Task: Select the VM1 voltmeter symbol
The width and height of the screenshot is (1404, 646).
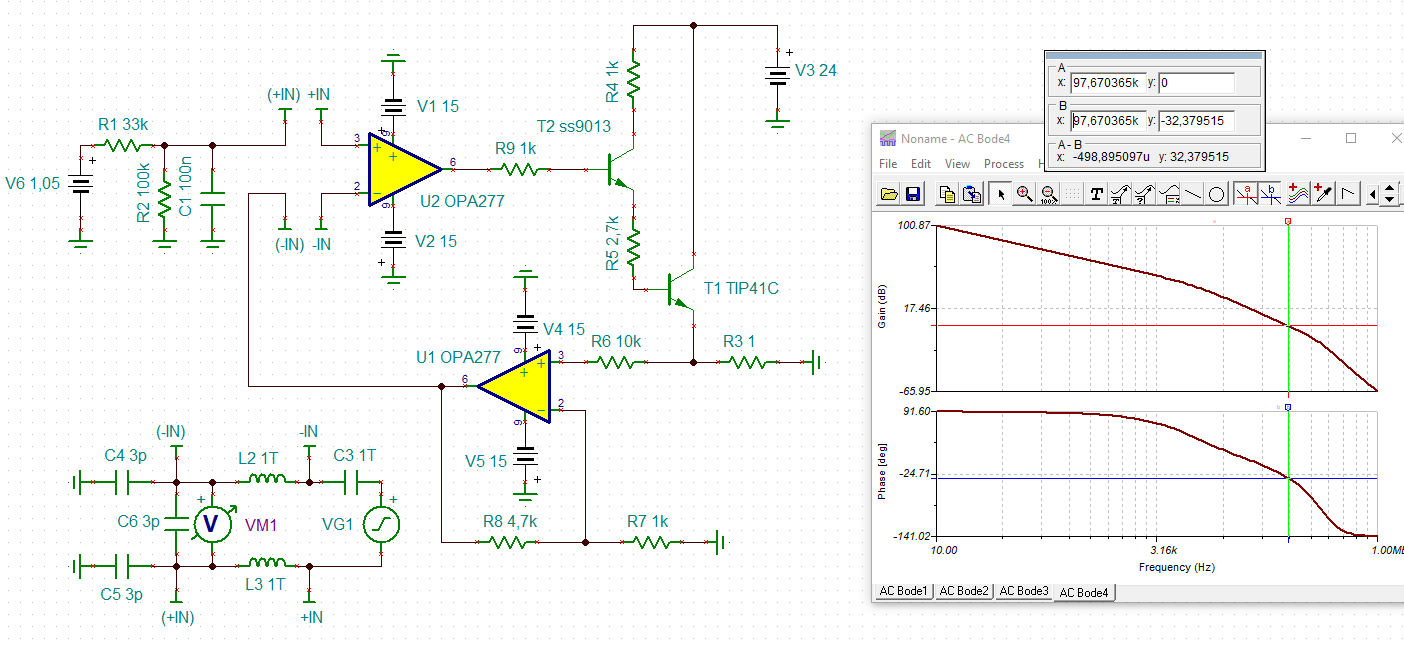Action: point(212,523)
